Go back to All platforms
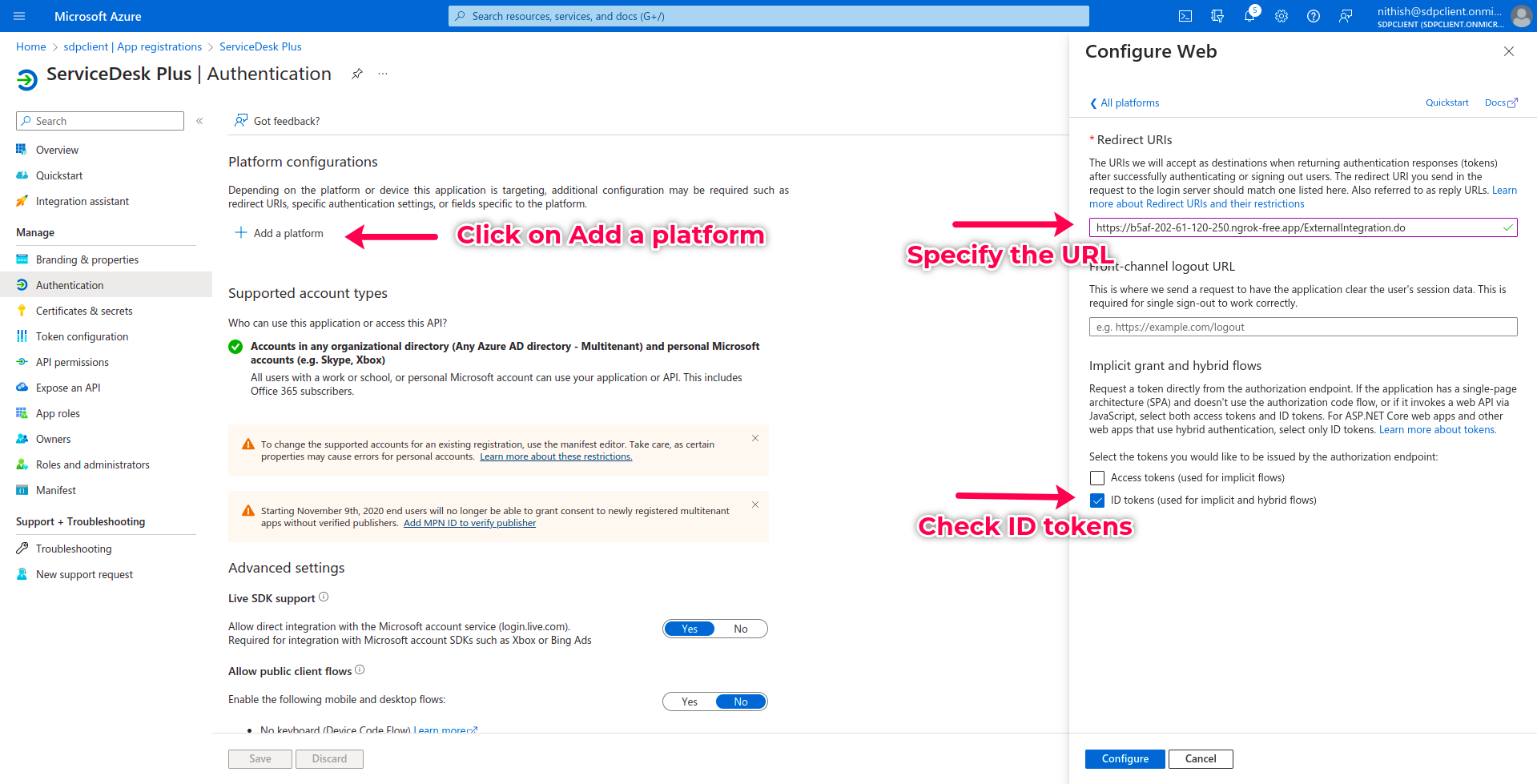The height and width of the screenshot is (784, 1537). 1125,103
